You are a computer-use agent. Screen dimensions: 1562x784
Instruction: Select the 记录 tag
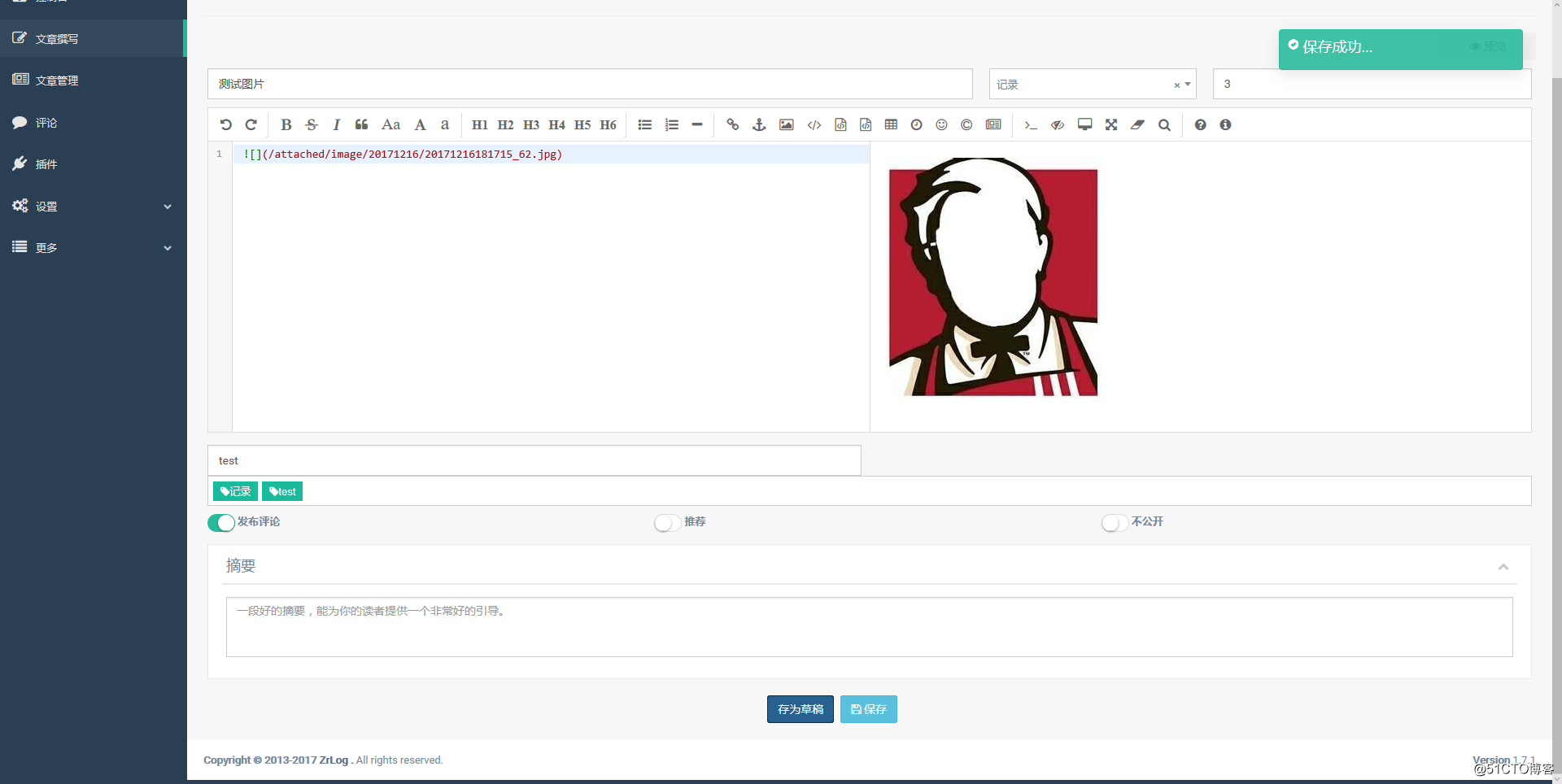pos(235,491)
